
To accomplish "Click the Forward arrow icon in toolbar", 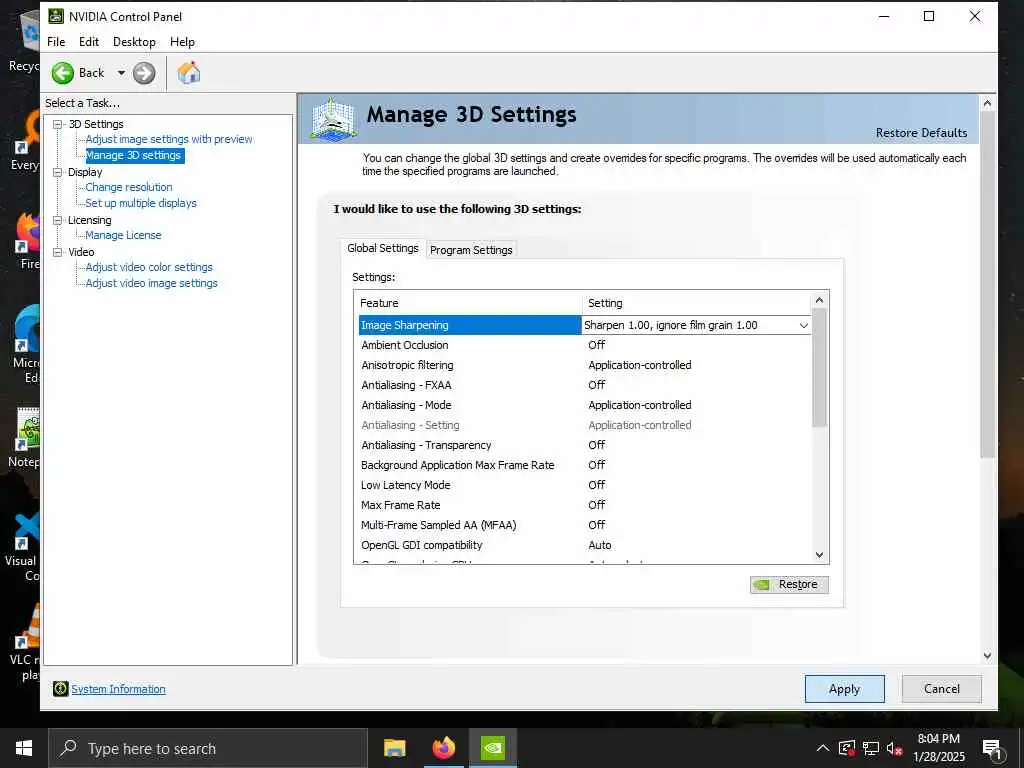I will (144, 72).
